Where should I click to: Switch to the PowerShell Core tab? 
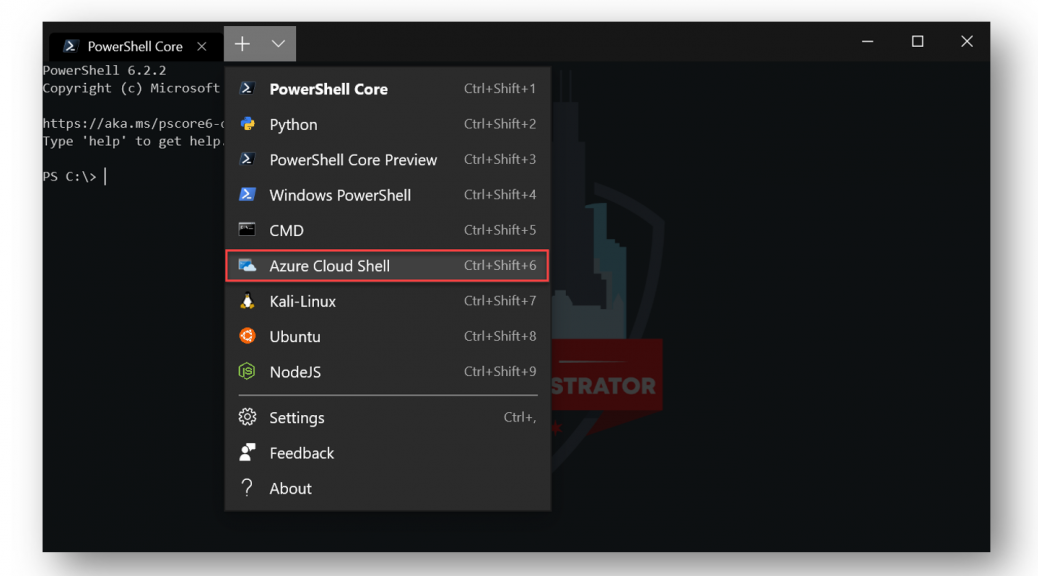(x=135, y=46)
